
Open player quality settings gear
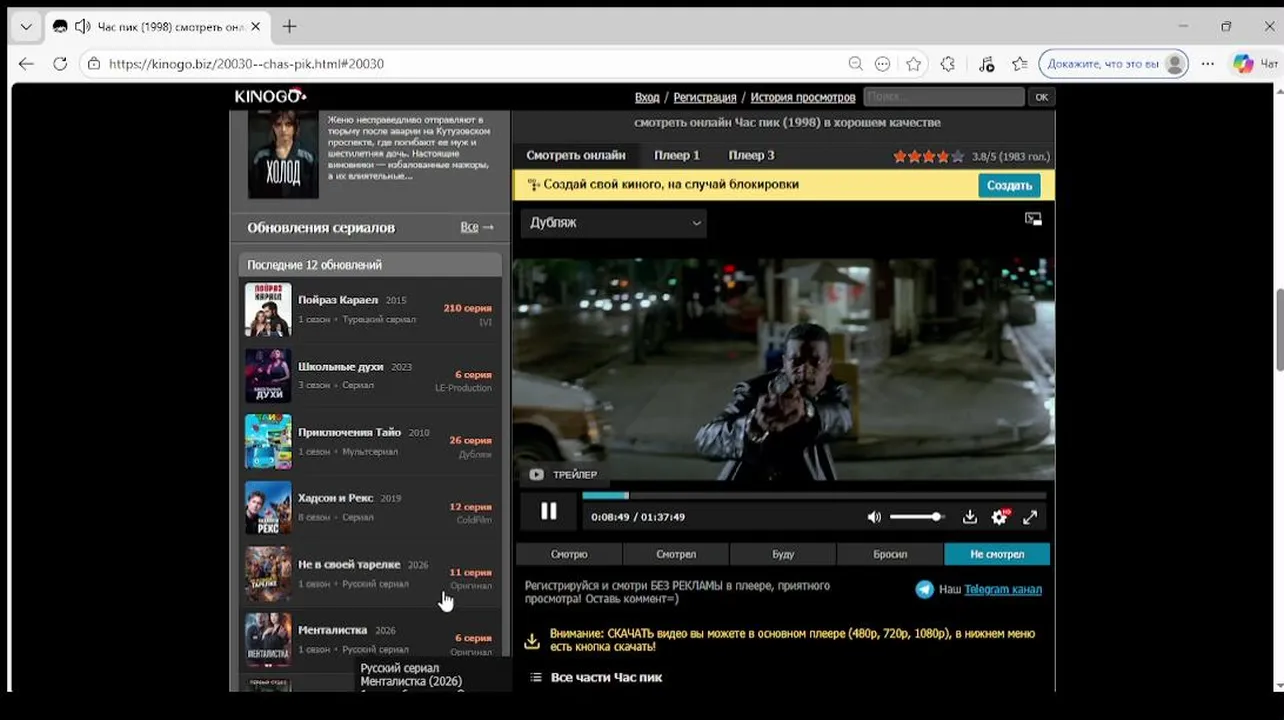pos(999,517)
